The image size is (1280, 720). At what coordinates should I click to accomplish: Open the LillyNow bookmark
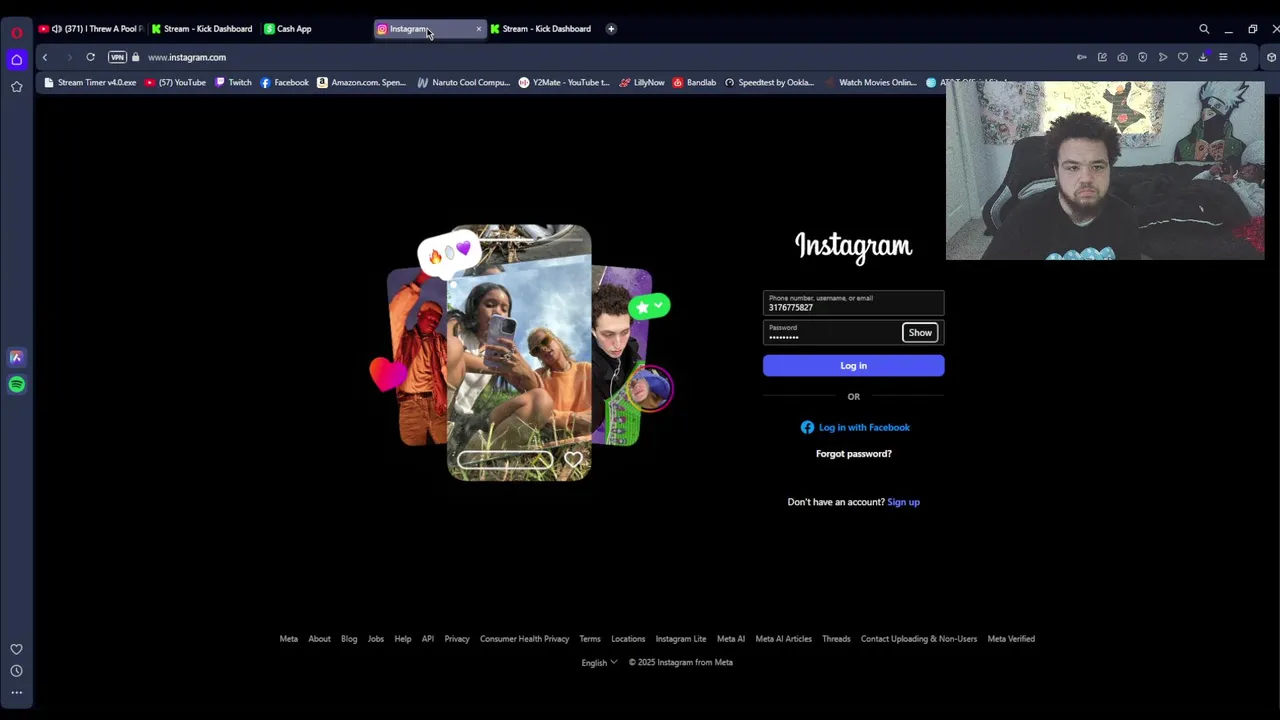tap(642, 83)
